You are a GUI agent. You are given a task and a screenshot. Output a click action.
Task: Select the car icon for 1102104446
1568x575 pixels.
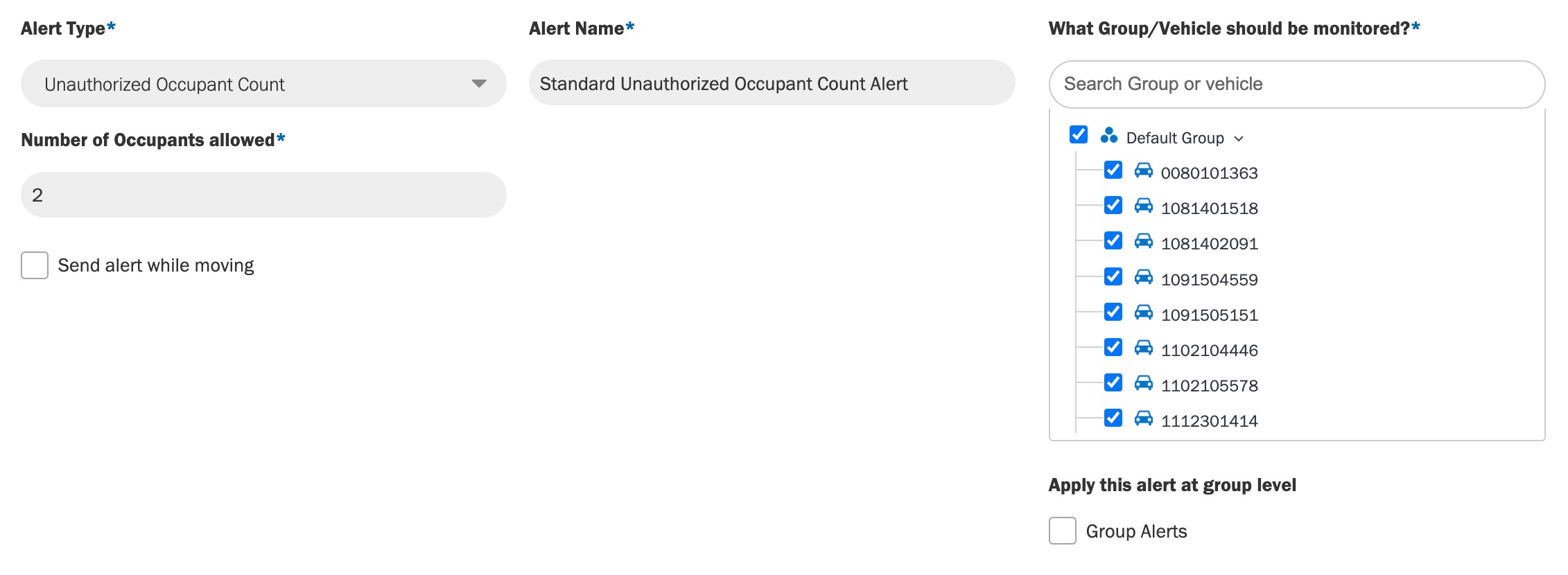tap(1143, 348)
